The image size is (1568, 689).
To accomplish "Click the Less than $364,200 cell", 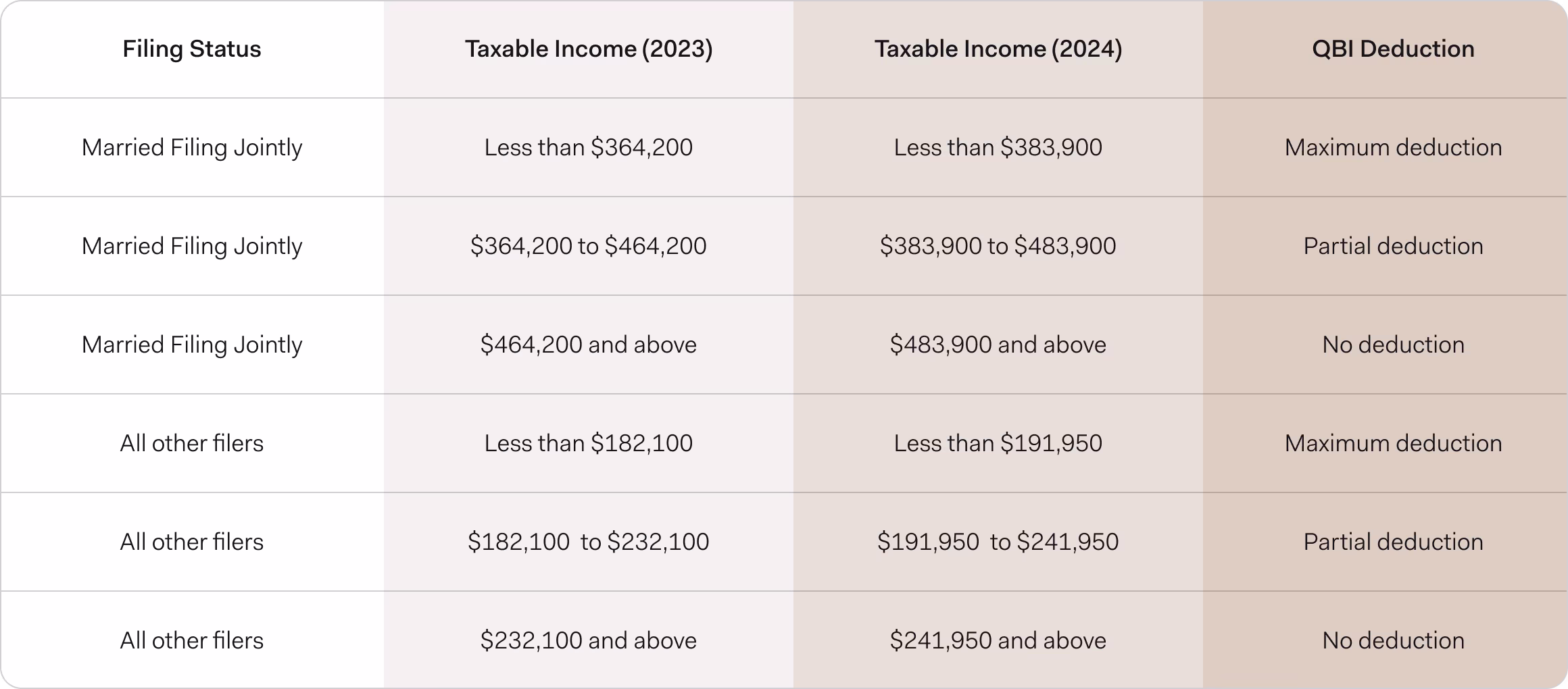I will [x=589, y=147].
